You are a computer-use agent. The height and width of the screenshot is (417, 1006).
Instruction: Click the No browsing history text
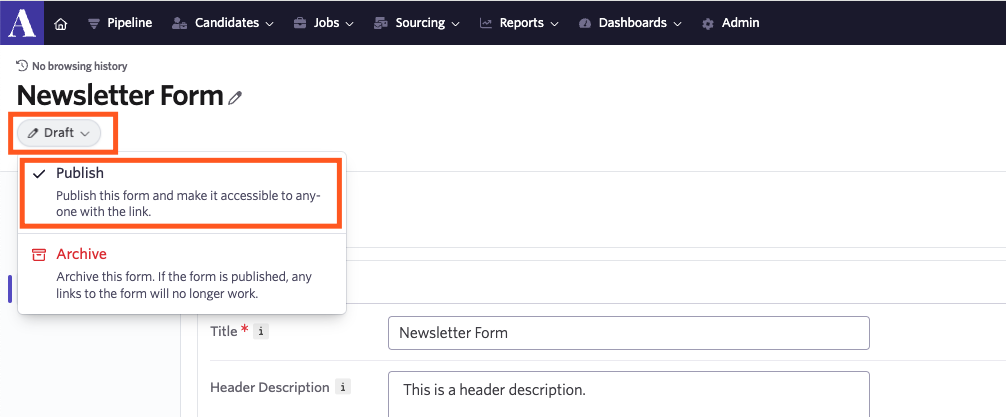[80, 66]
